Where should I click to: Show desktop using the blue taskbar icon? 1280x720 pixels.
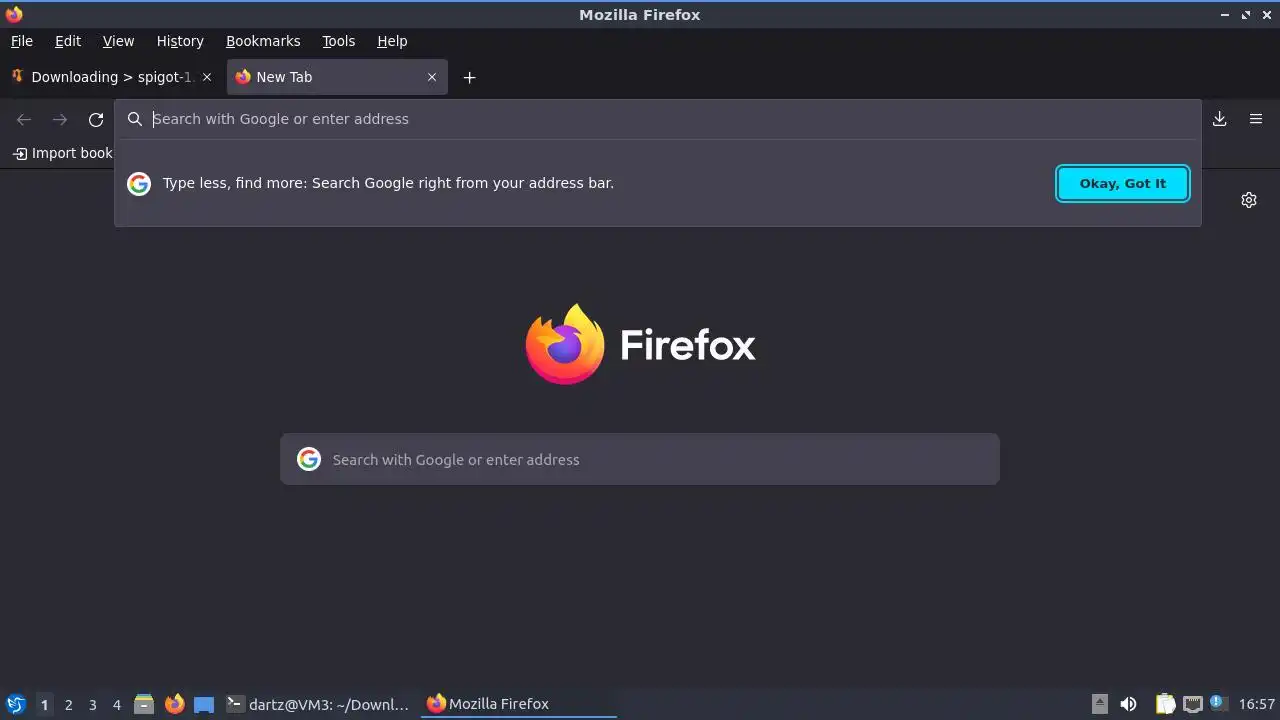point(204,704)
